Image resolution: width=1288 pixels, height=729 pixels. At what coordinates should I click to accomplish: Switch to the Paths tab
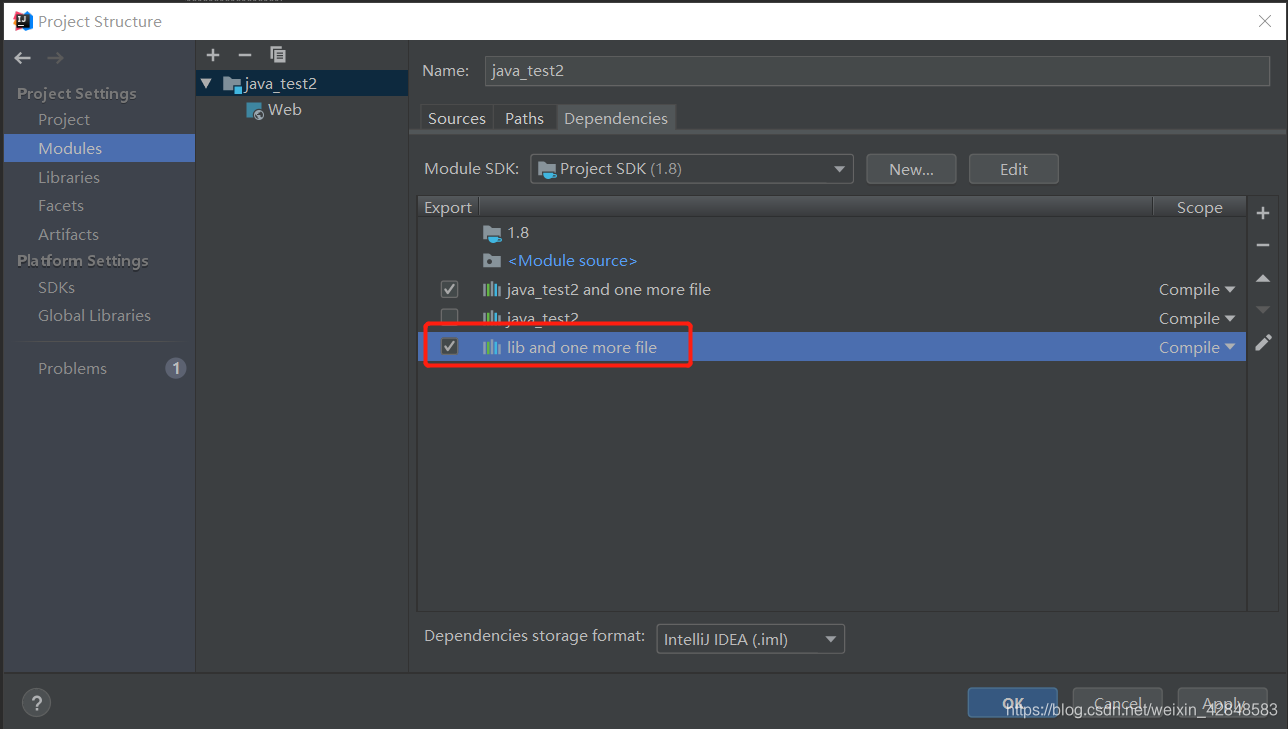524,117
